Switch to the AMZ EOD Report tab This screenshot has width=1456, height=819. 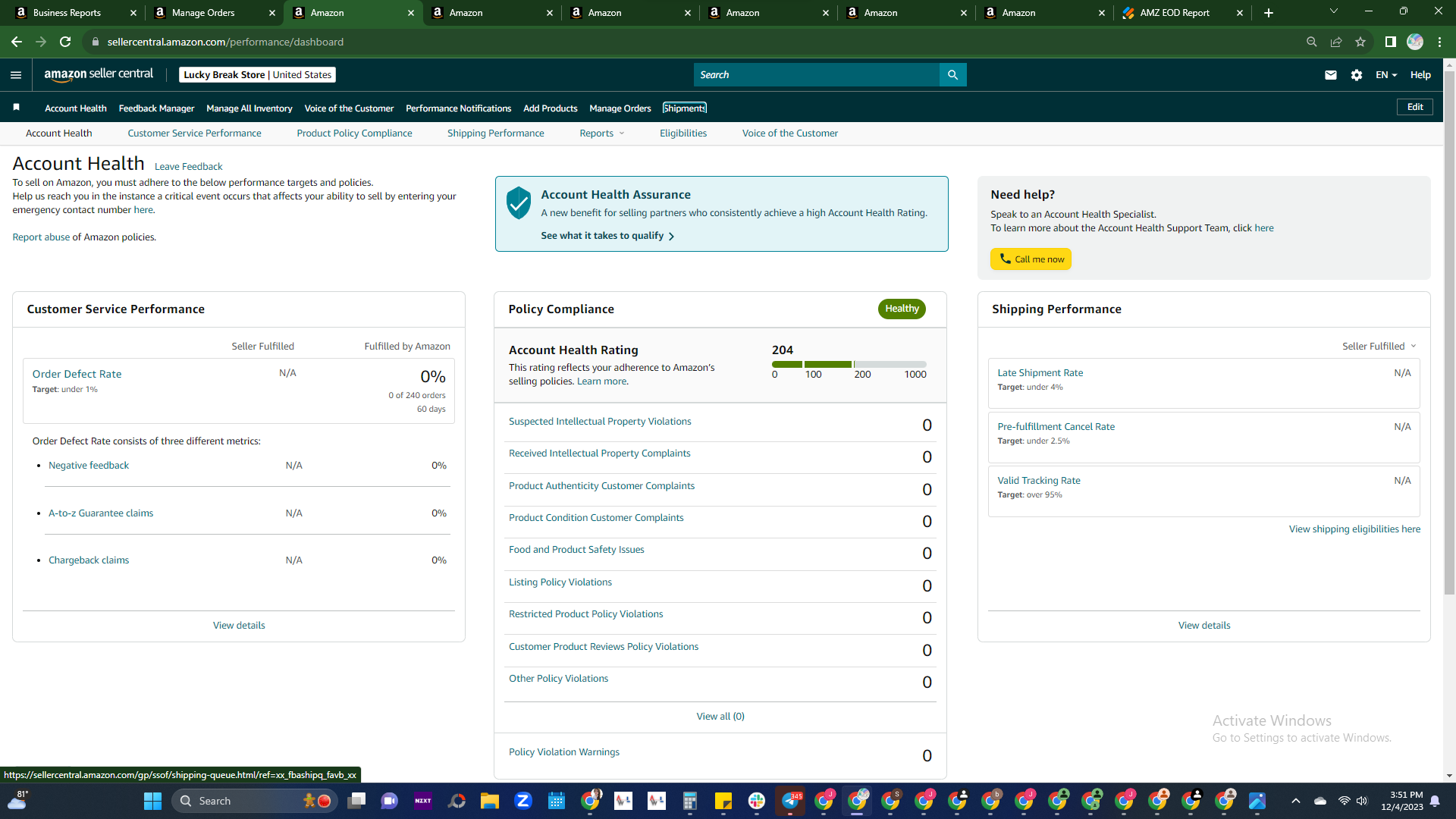coord(1182,13)
